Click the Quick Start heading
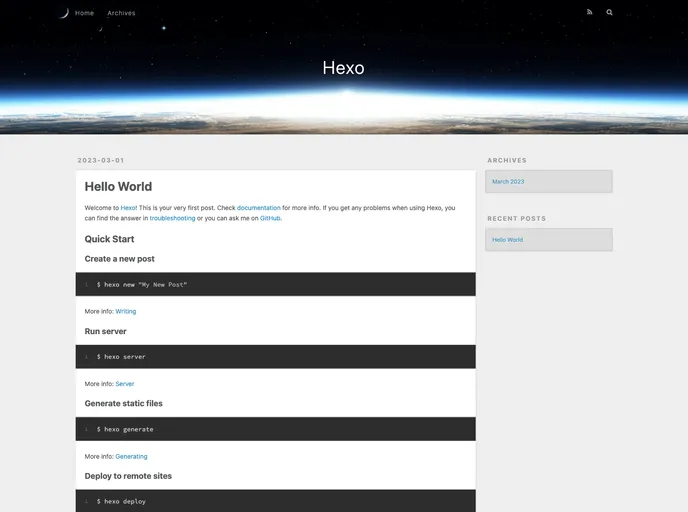The image size is (688, 512). point(109,239)
